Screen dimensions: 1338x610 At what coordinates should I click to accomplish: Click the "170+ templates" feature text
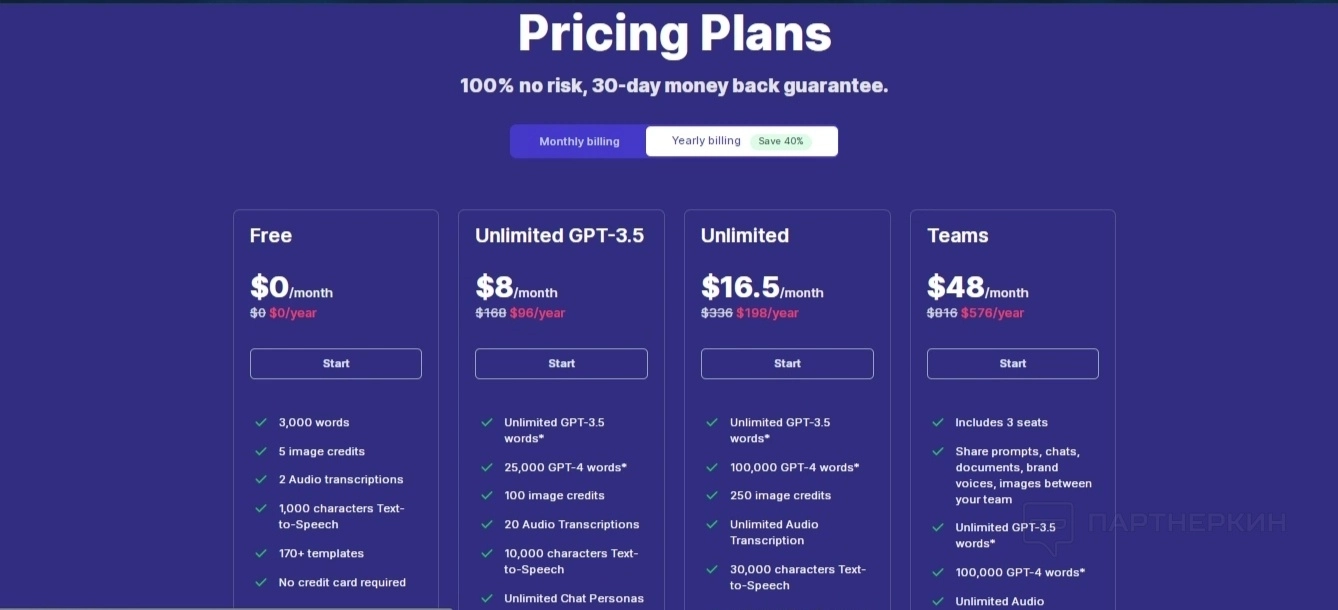pos(321,554)
